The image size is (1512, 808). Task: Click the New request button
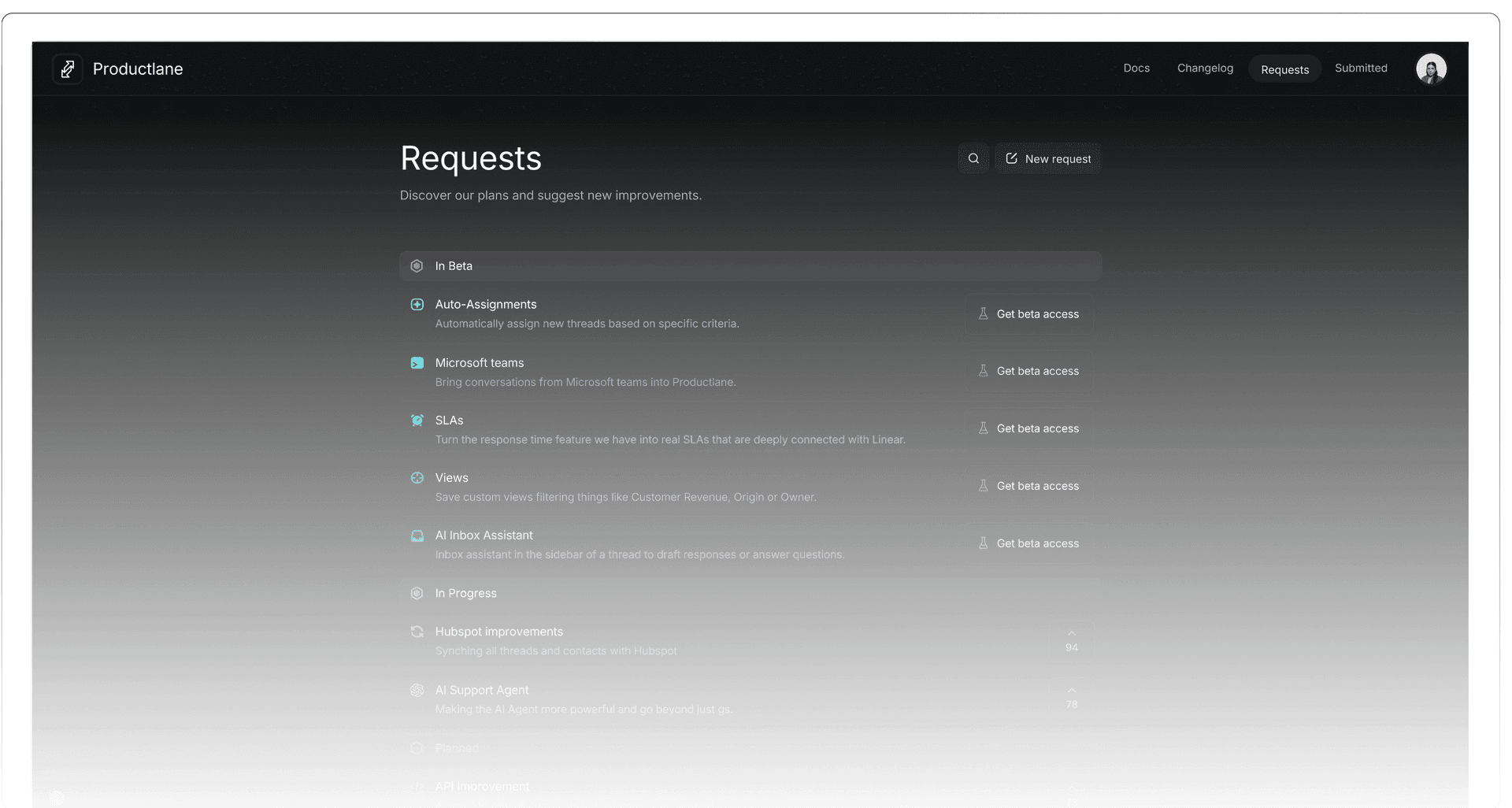pos(1048,158)
